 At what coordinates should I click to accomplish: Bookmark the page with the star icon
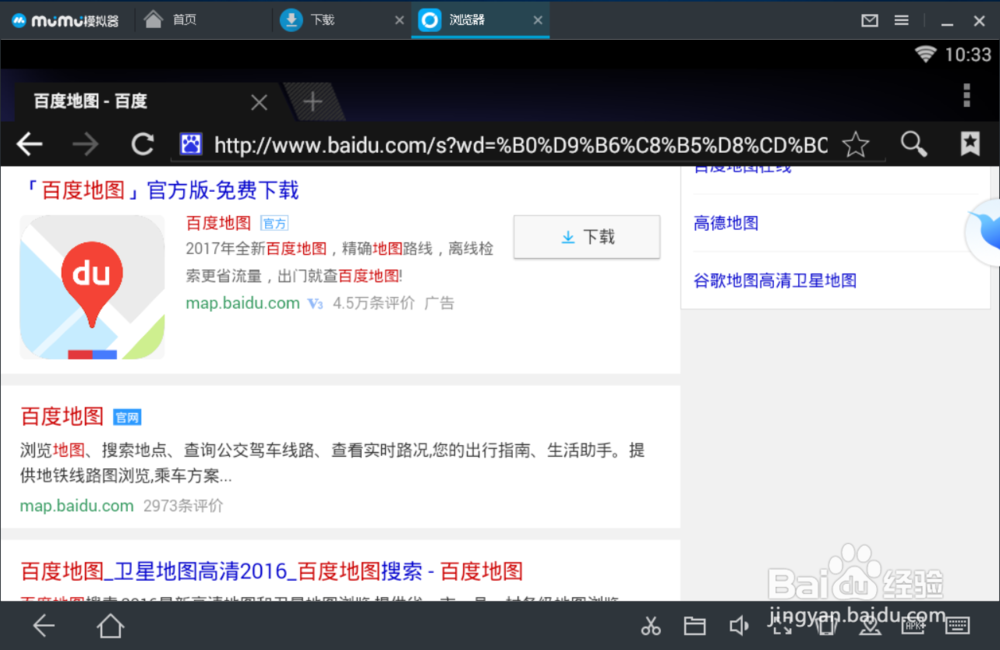point(855,145)
